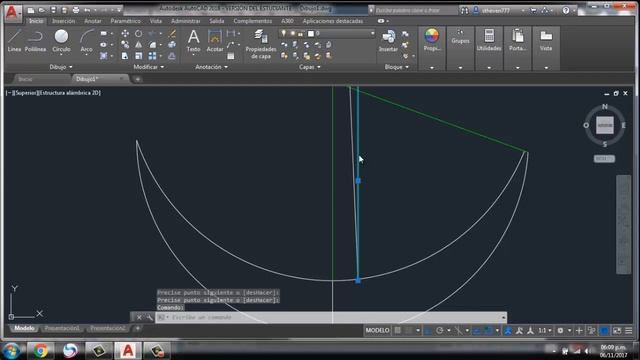Image resolution: width=640 pixels, height=360 pixels.
Task: Open the Arco tool dropdown arrow
Action: (x=86, y=55)
